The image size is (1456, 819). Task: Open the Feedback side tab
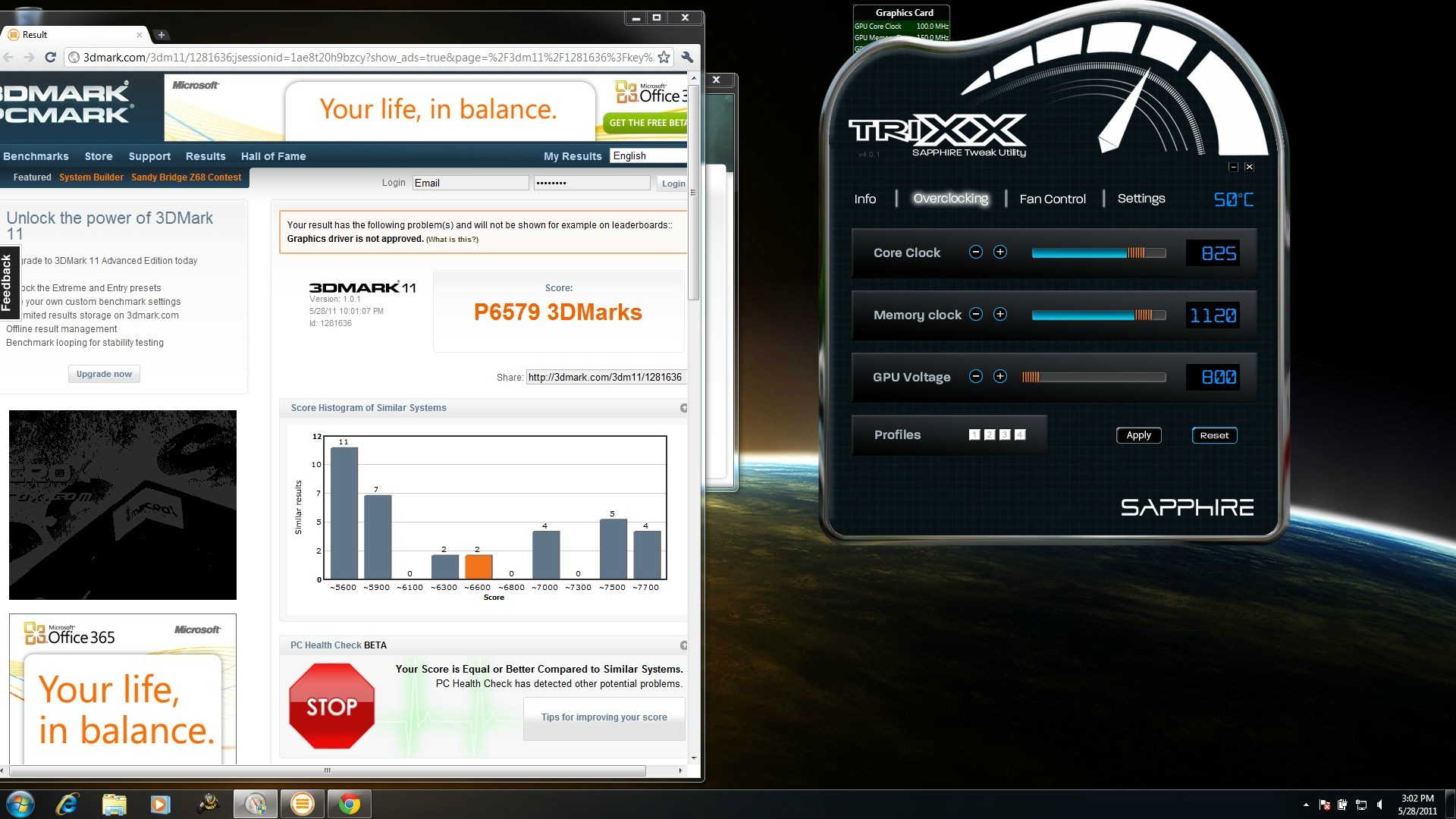click(8, 282)
